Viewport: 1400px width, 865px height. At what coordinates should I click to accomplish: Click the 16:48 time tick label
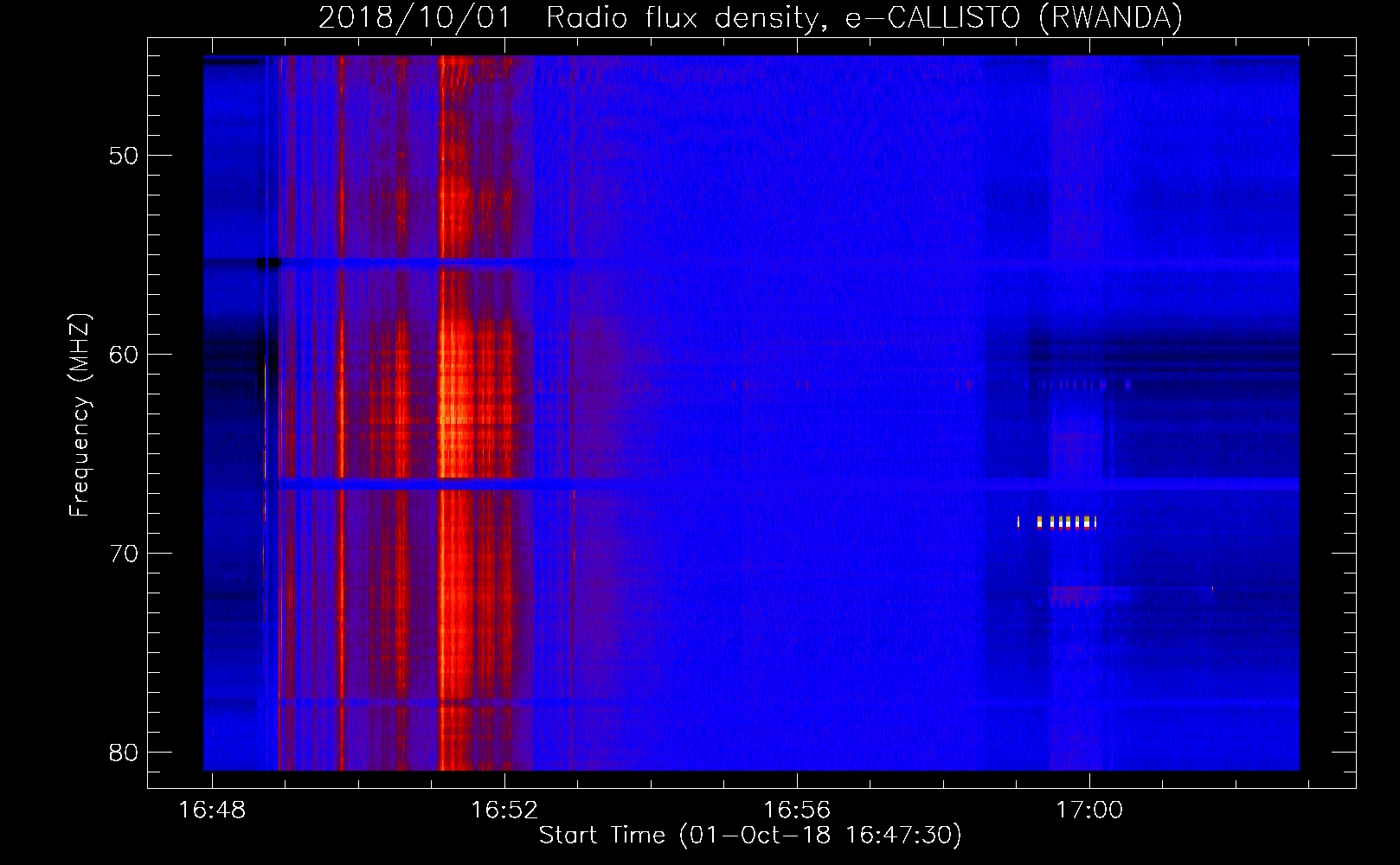click(x=212, y=811)
